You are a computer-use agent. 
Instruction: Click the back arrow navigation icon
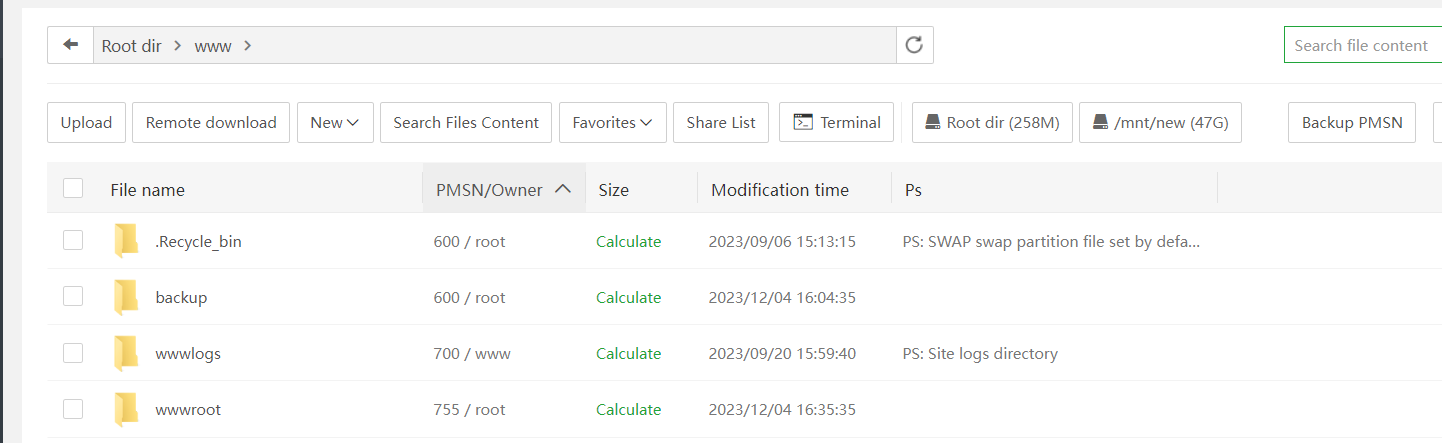click(x=70, y=45)
